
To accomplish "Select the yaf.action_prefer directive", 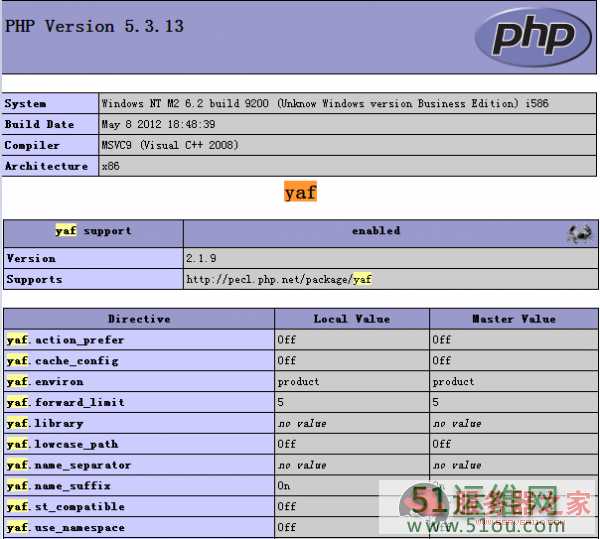I will (139, 340).
